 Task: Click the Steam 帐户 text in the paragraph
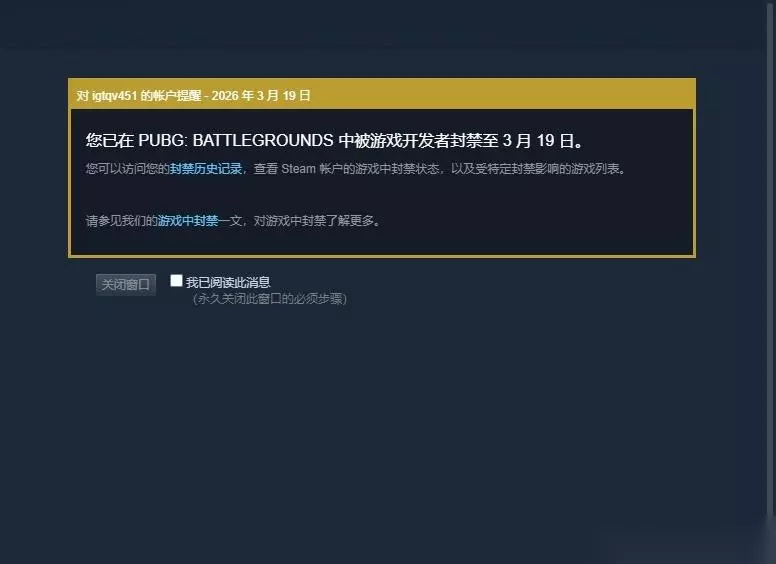(312, 169)
